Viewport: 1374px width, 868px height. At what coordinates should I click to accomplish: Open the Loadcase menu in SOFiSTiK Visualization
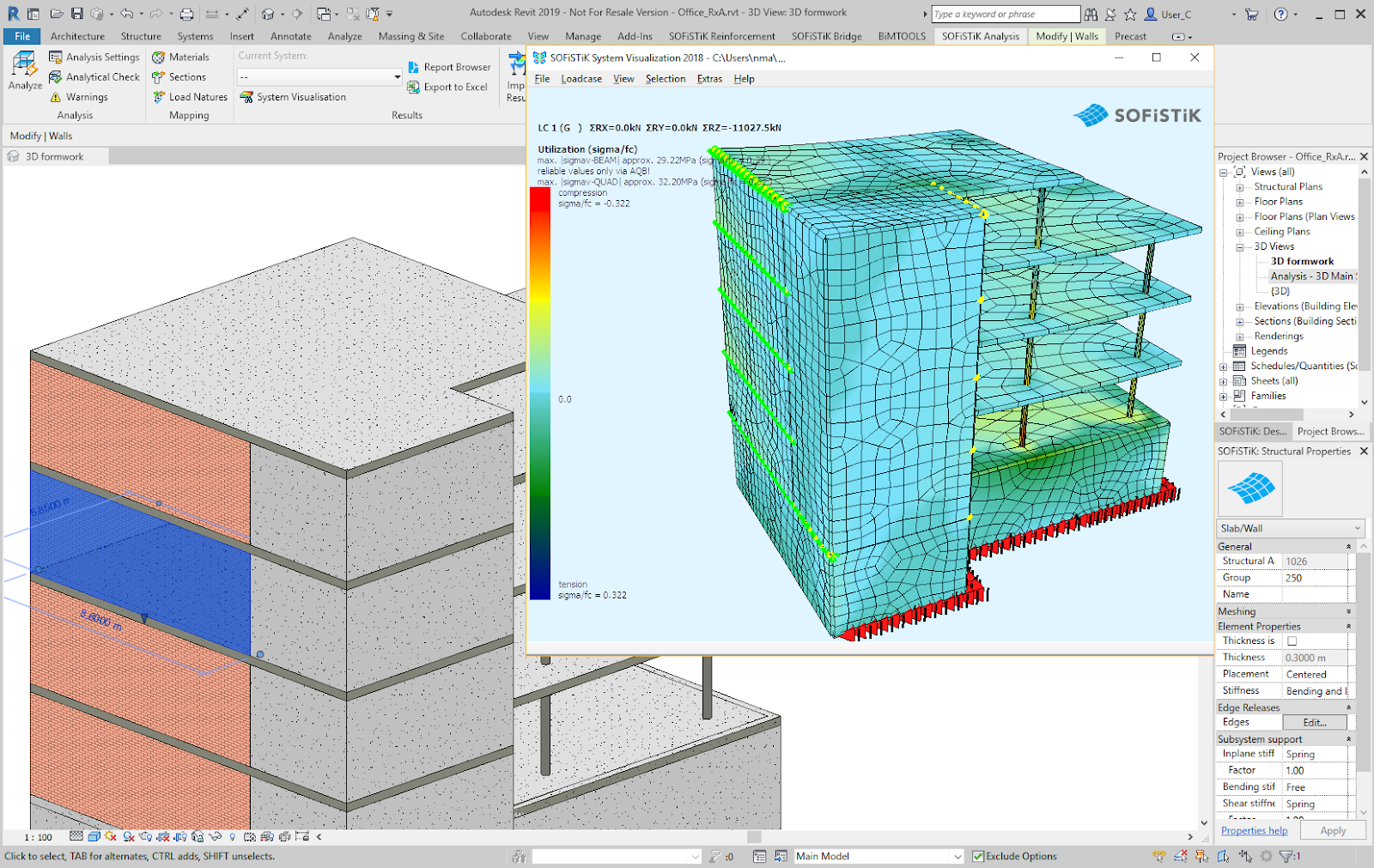pos(581,79)
